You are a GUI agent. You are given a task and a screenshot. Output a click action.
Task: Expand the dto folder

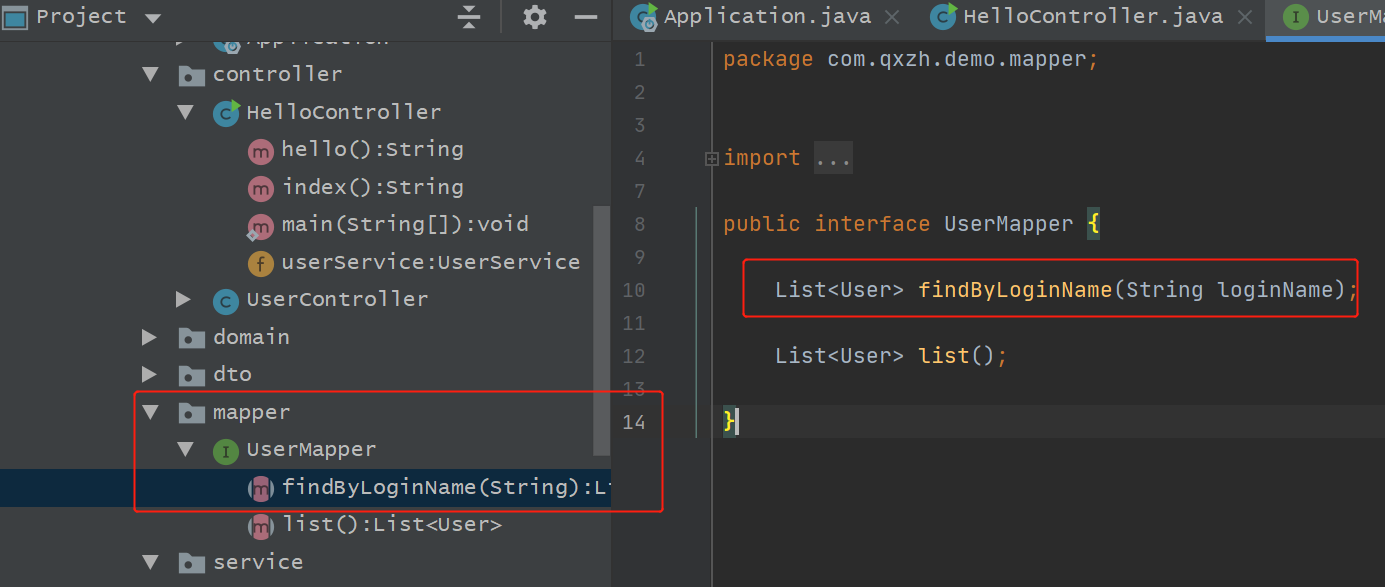[150, 375]
